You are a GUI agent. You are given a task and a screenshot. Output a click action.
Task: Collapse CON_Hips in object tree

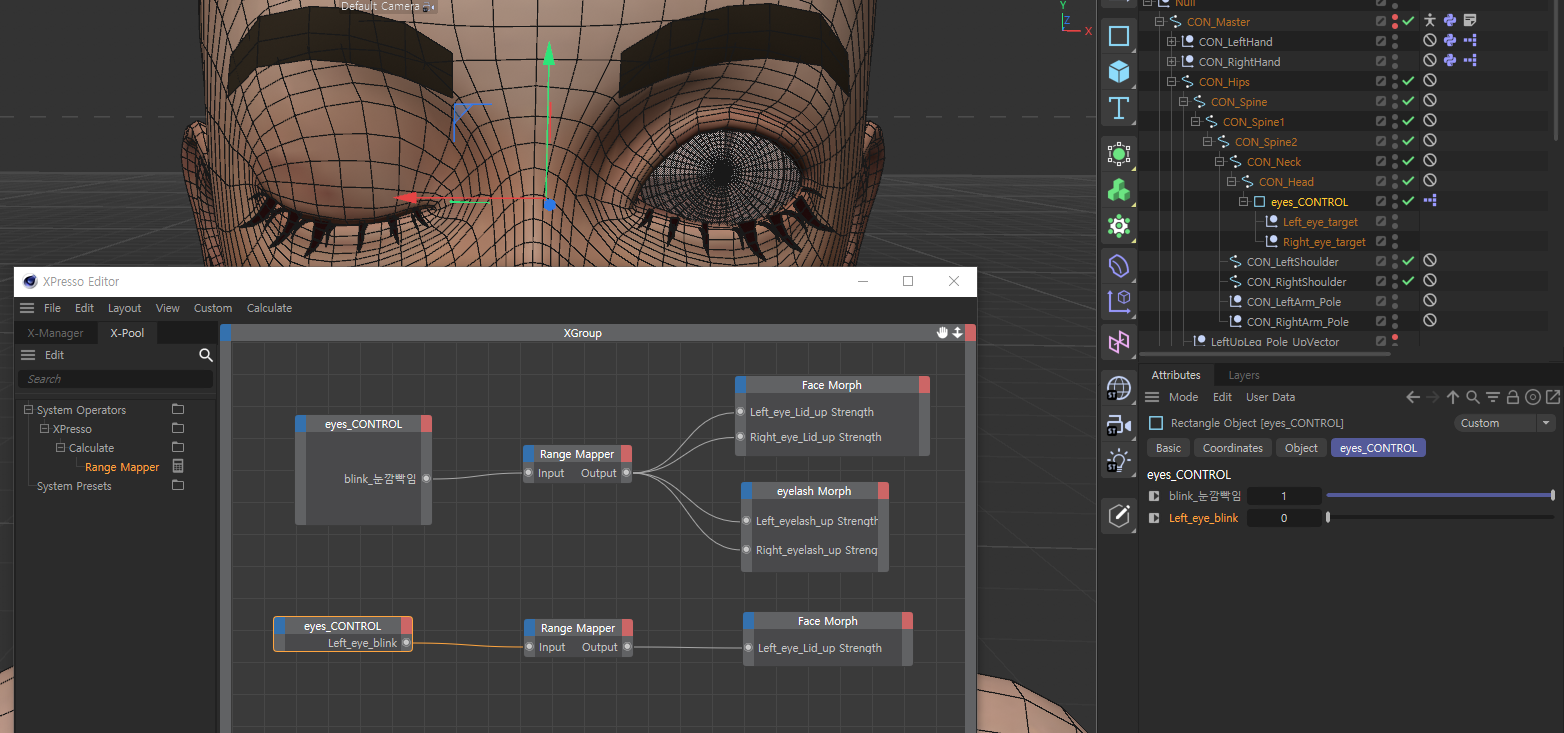coord(1172,81)
